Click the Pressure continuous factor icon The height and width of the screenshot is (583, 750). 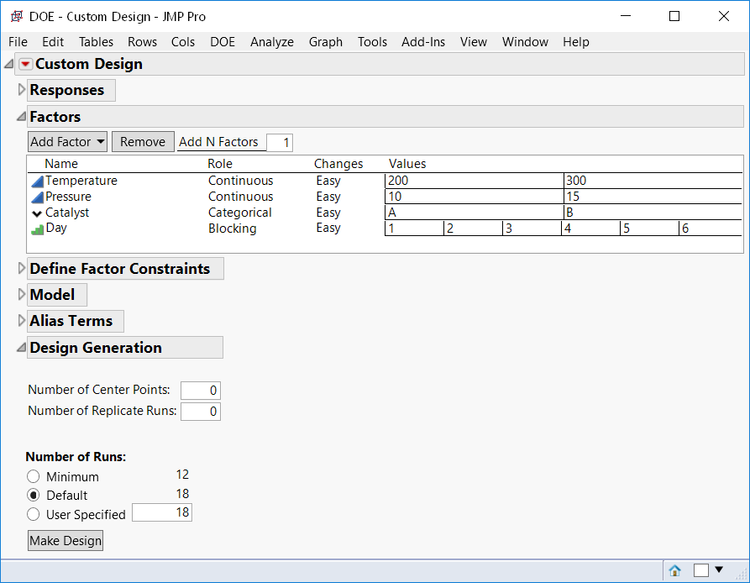click(37, 197)
